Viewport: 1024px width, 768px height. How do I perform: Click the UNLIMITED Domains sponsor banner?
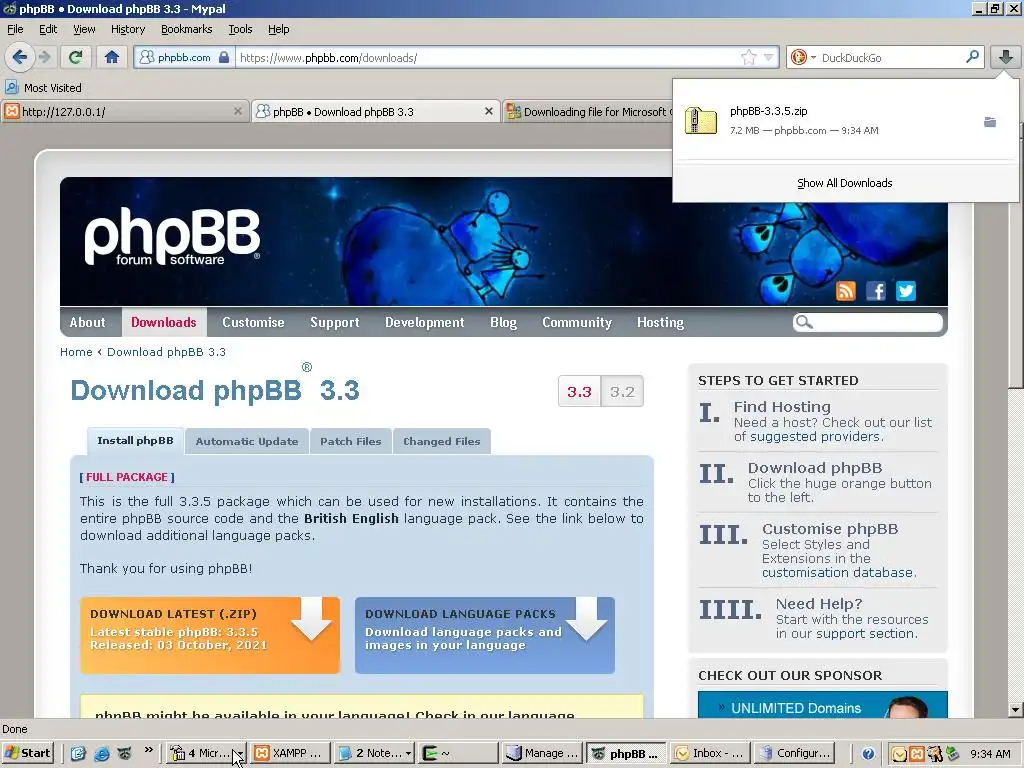822,705
